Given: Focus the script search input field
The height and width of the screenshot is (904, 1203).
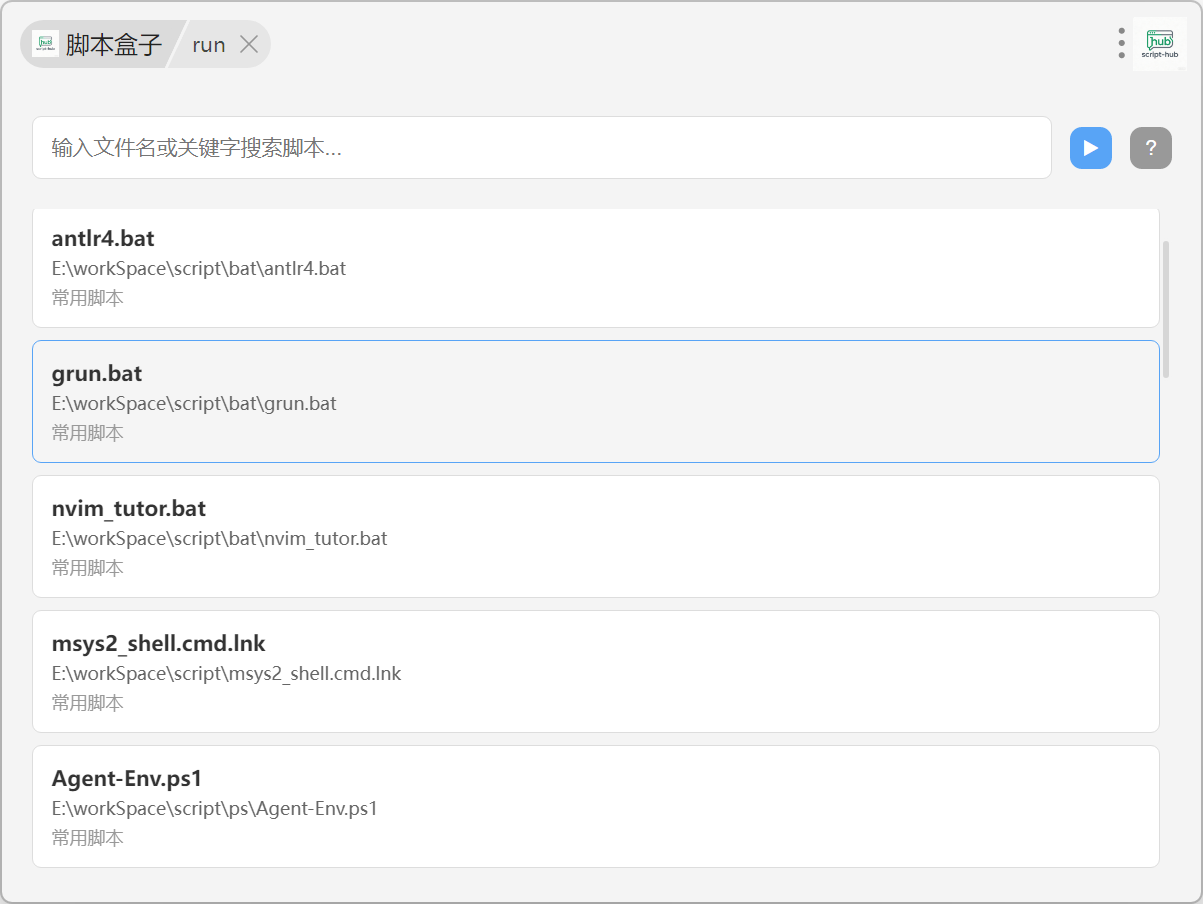Looking at the screenshot, I should coord(541,148).
